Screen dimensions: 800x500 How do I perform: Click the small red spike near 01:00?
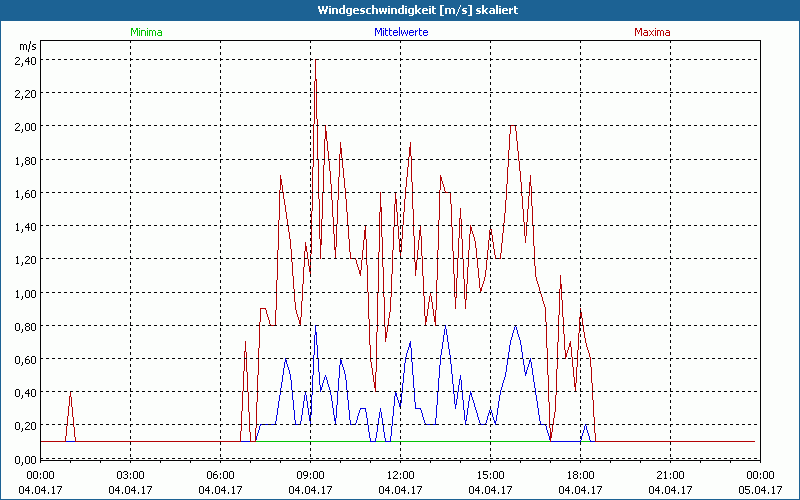(x=71, y=394)
